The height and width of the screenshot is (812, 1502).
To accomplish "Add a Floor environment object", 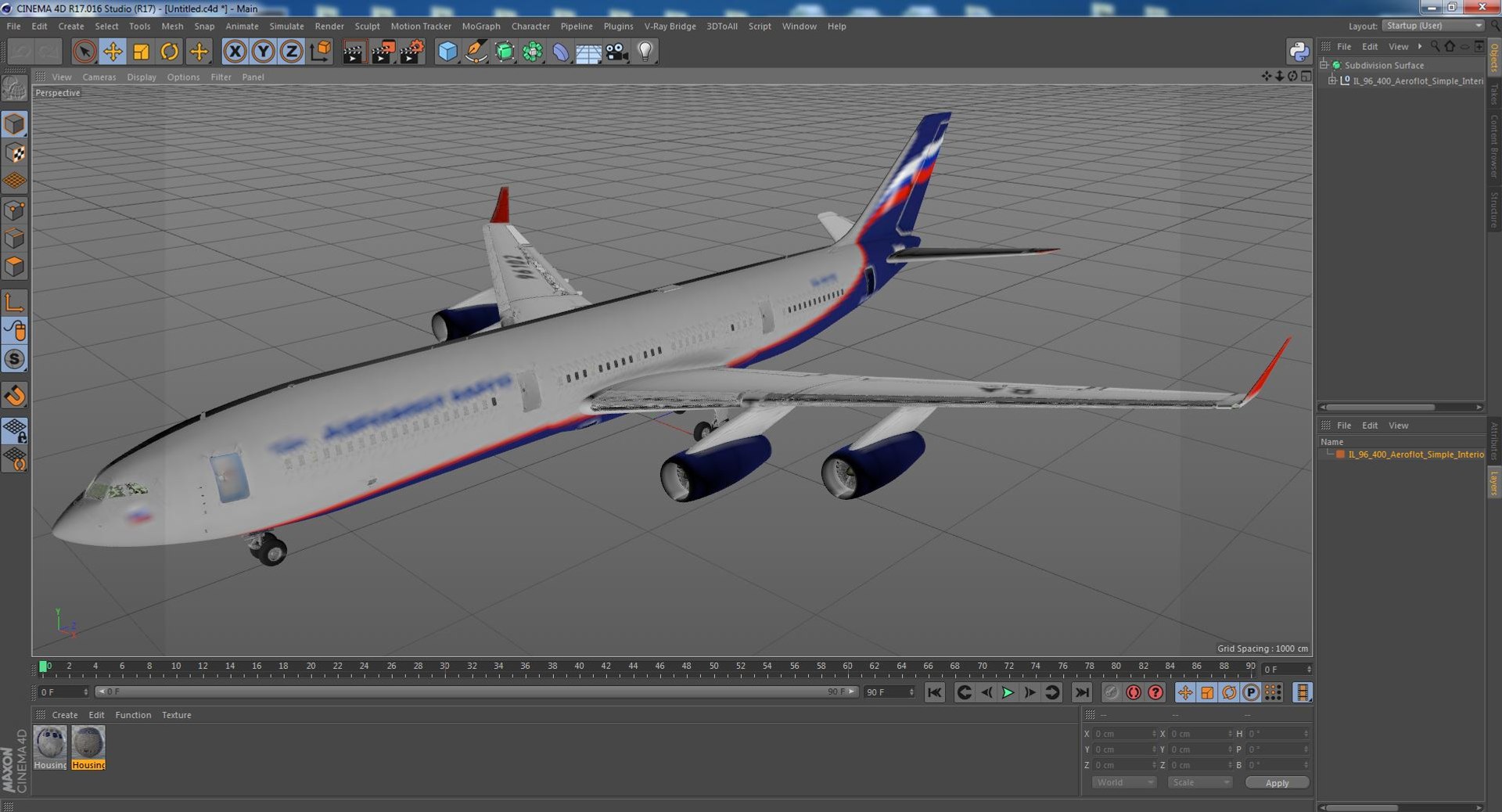I will pyautogui.click(x=588, y=52).
